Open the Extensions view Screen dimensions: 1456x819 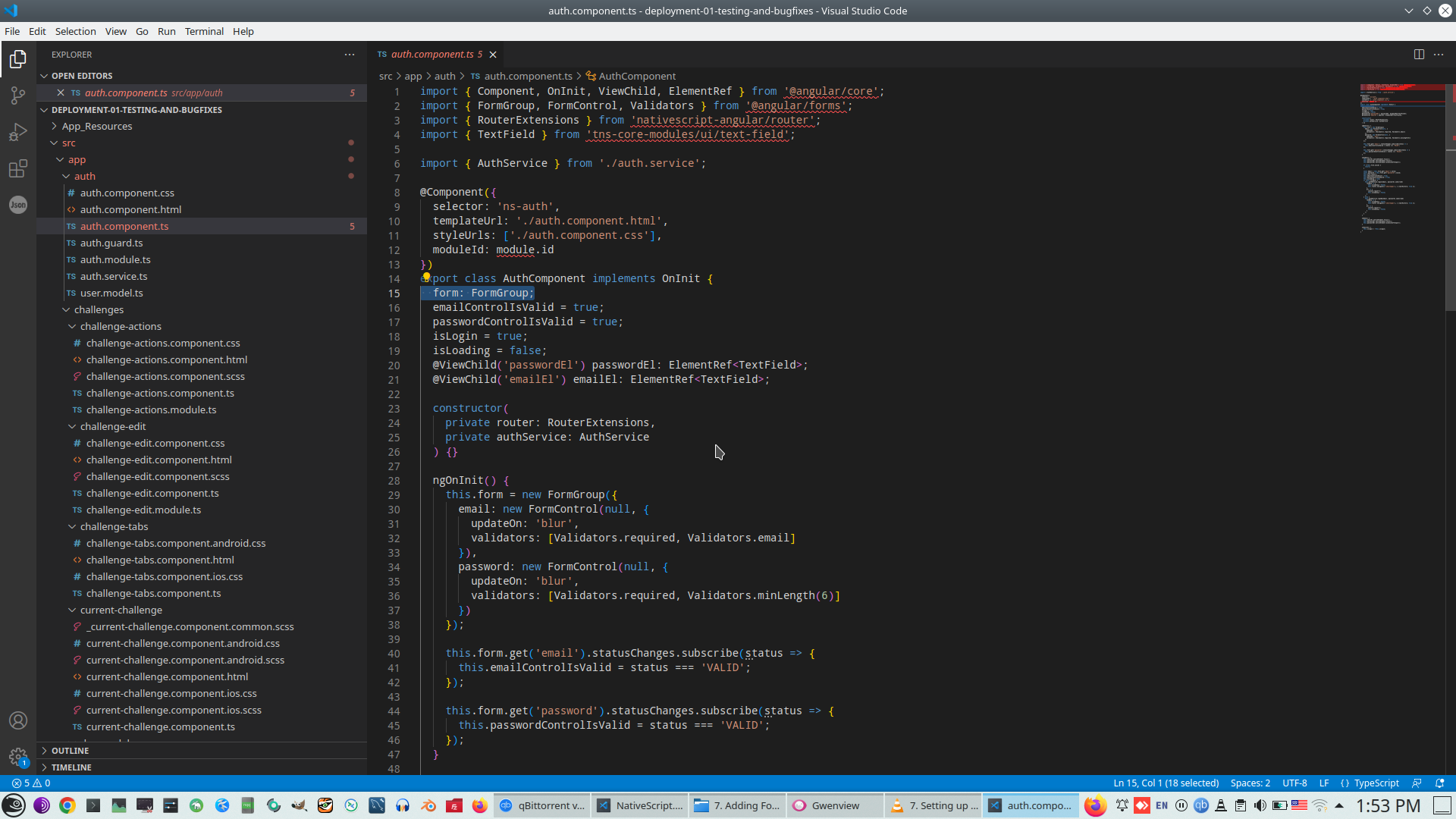(18, 168)
